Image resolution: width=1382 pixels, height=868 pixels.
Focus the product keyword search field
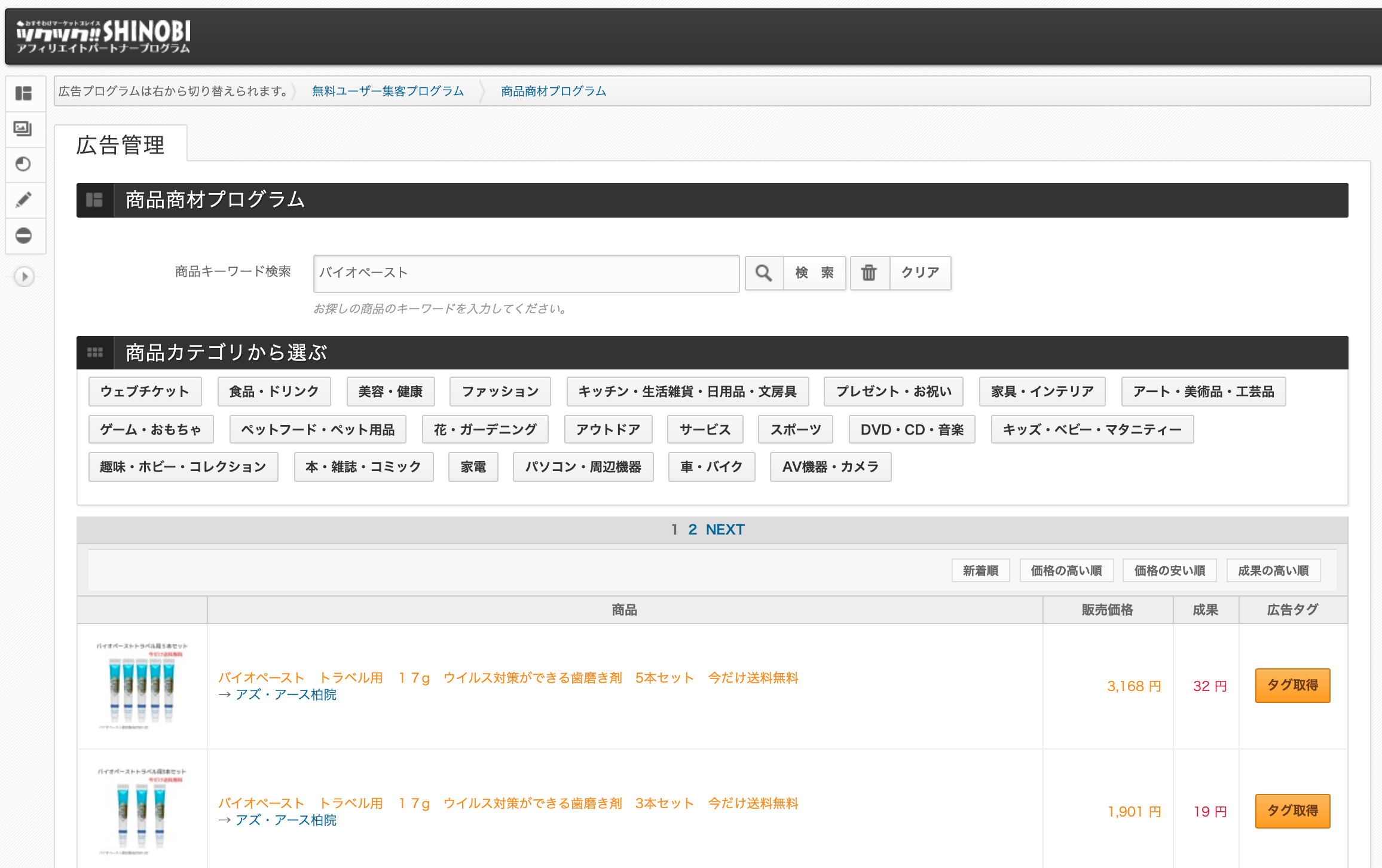click(526, 273)
